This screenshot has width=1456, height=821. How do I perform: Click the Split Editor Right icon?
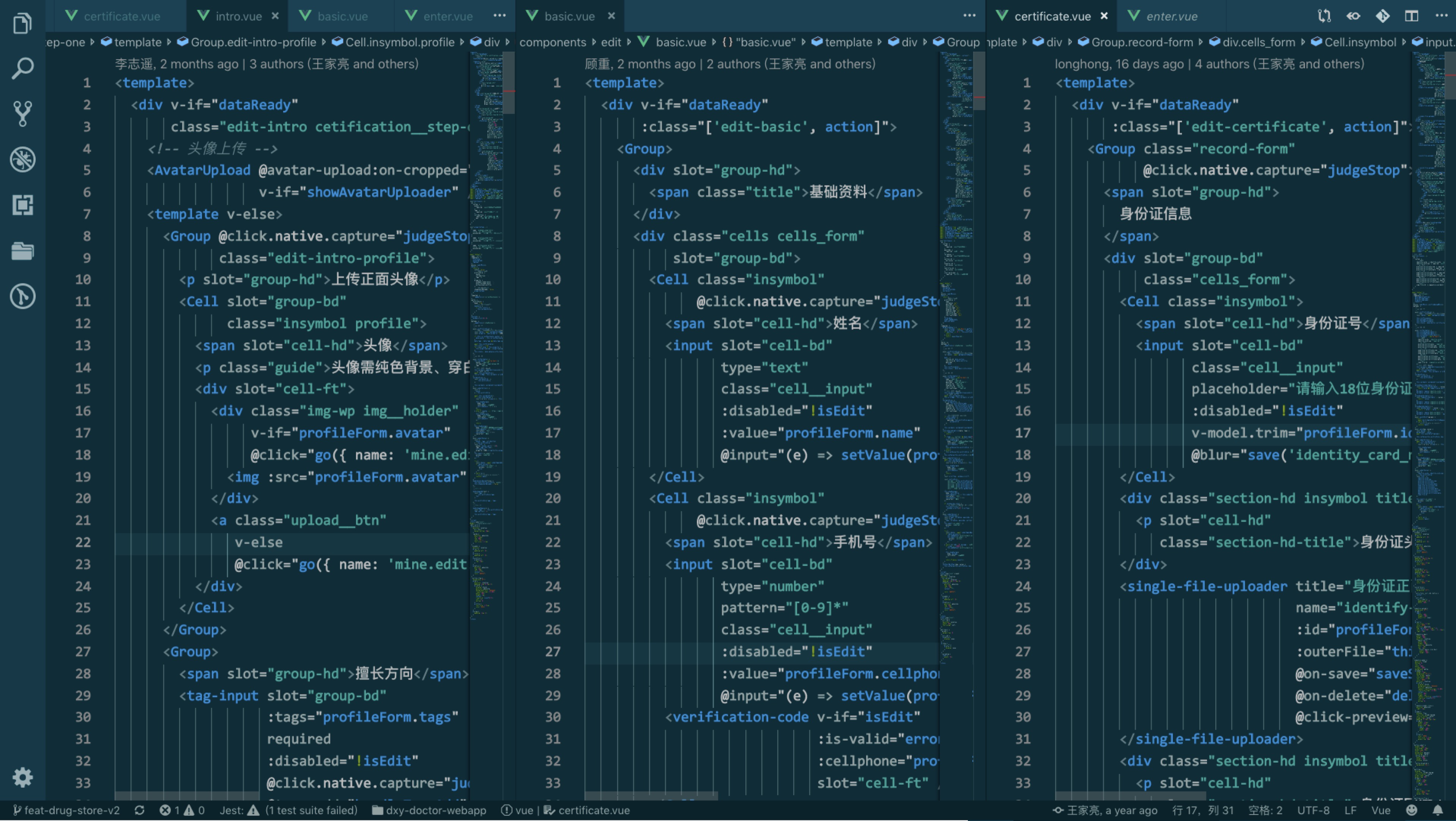click(x=1411, y=16)
